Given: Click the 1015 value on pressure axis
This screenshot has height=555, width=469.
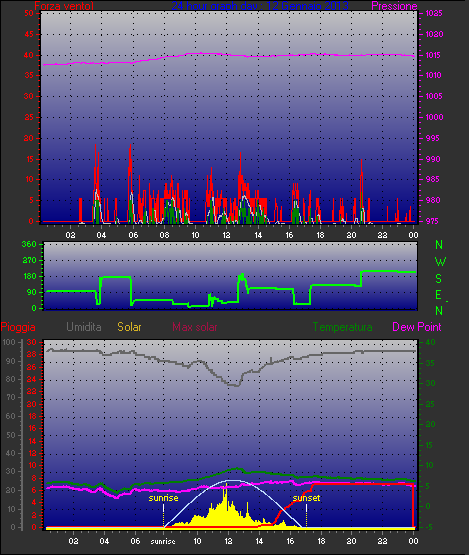Looking at the screenshot, I should point(434,55).
